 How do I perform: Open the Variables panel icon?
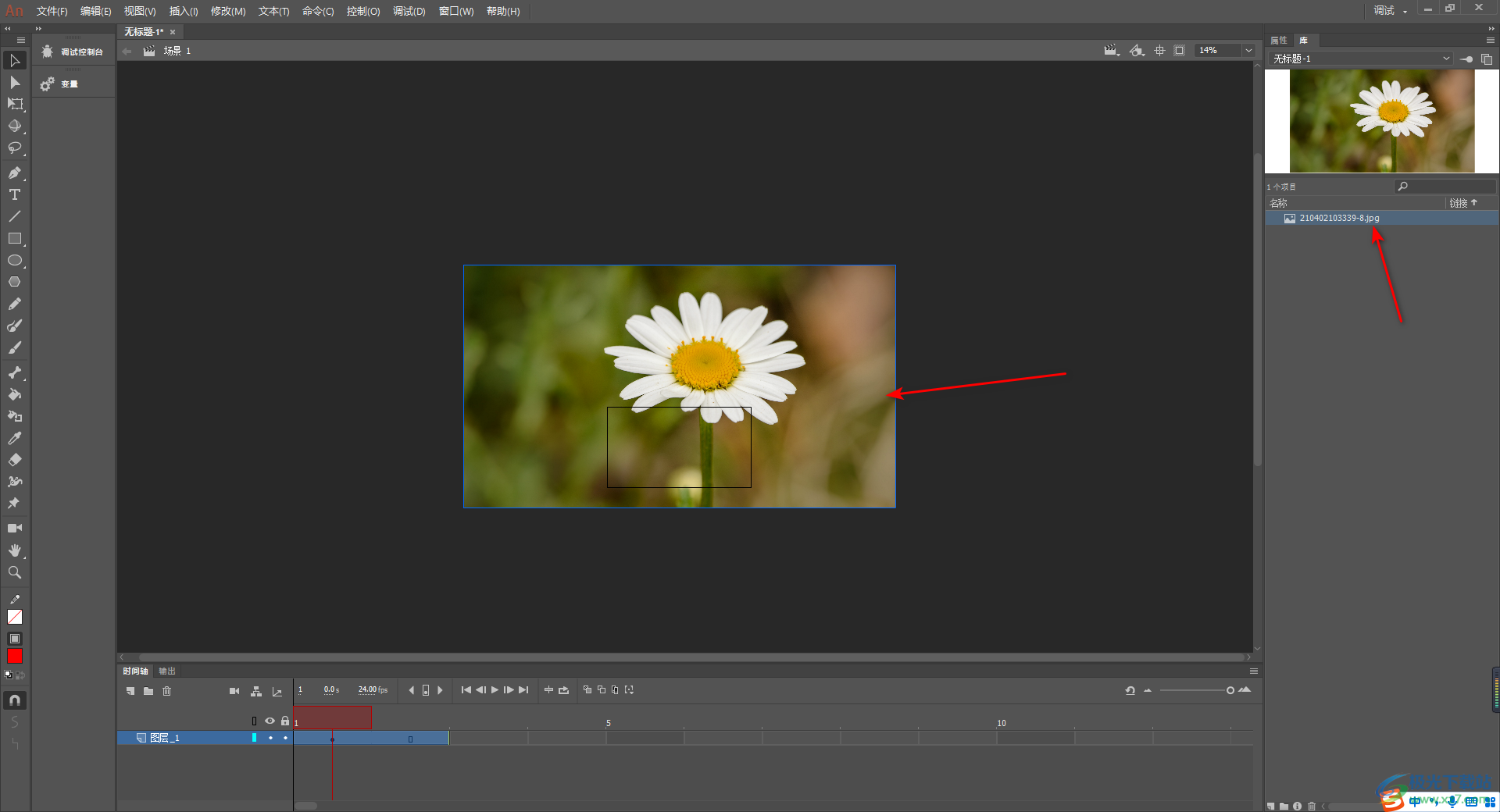(47, 84)
